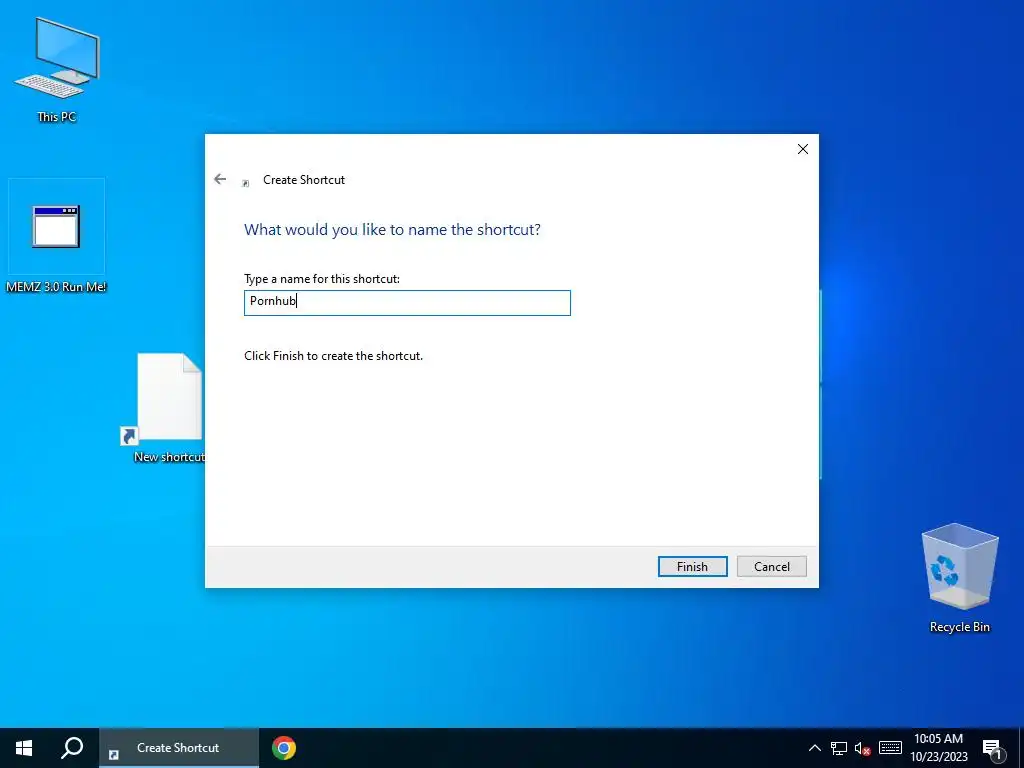The image size is (1024, 768).
Task: Open the taskbar search
Action: [x=72, y=748]
